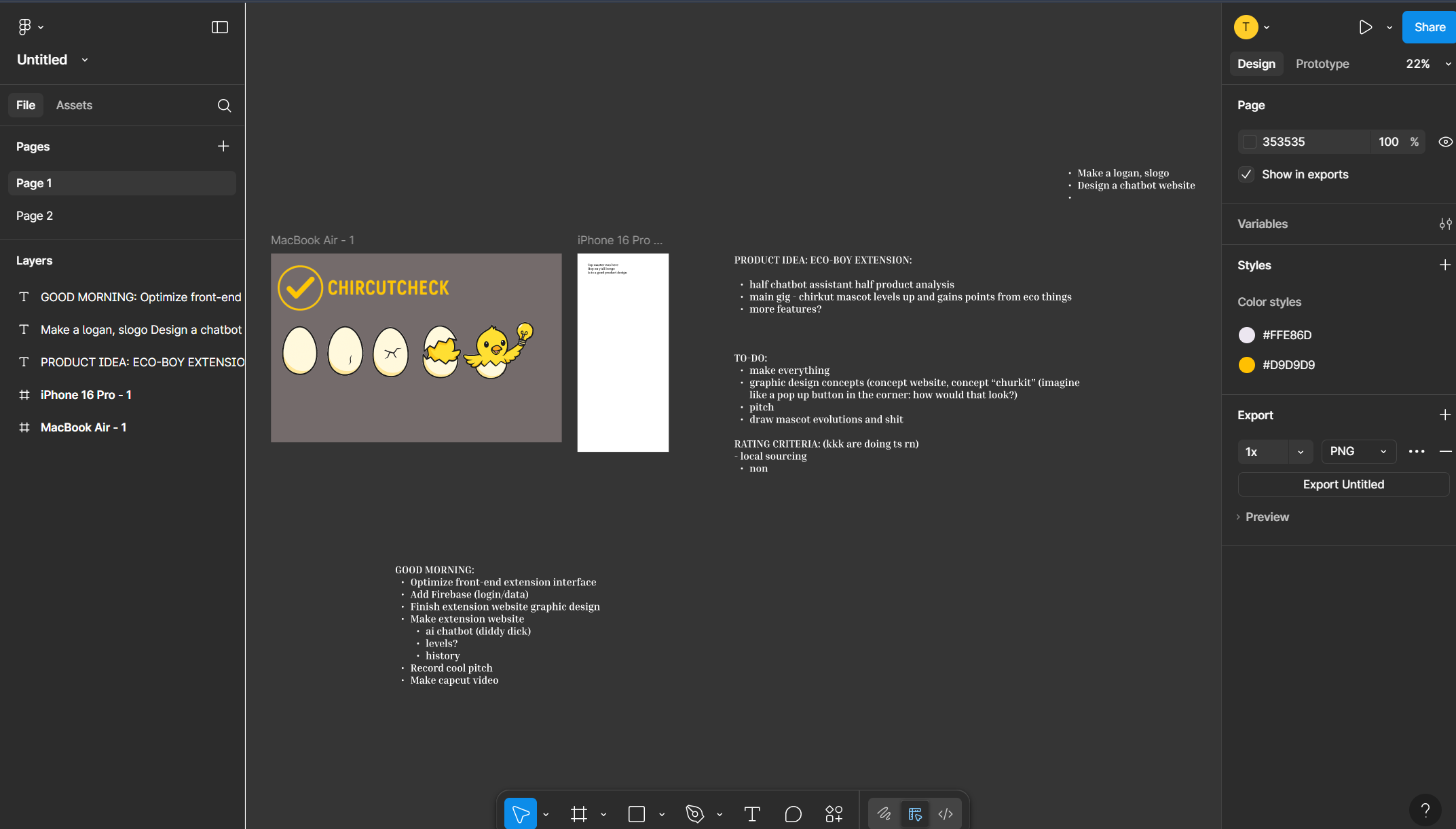Select the iPhone 16 Pro - 1 layer
1456x829 pixels.
(x=86, y=395)
